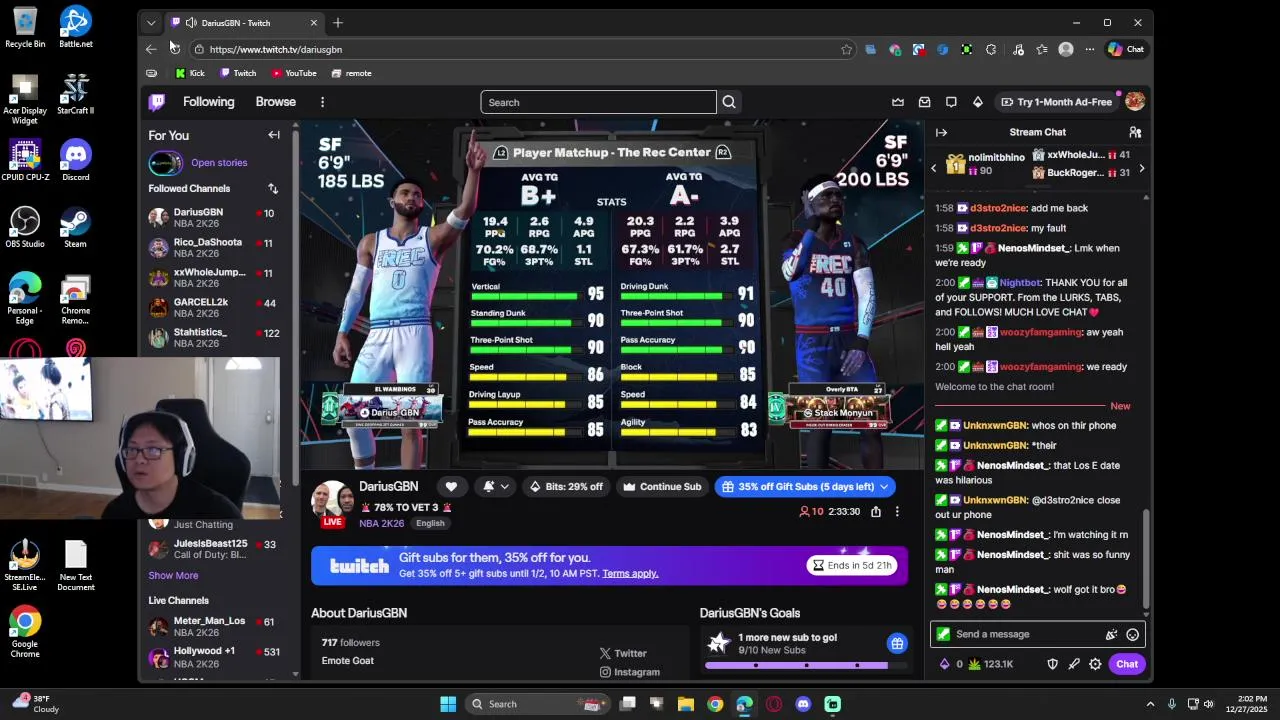This screenshot has width=1280, height=720.
Task: Open the notification bell dropdown
Action: pos(495,487)
